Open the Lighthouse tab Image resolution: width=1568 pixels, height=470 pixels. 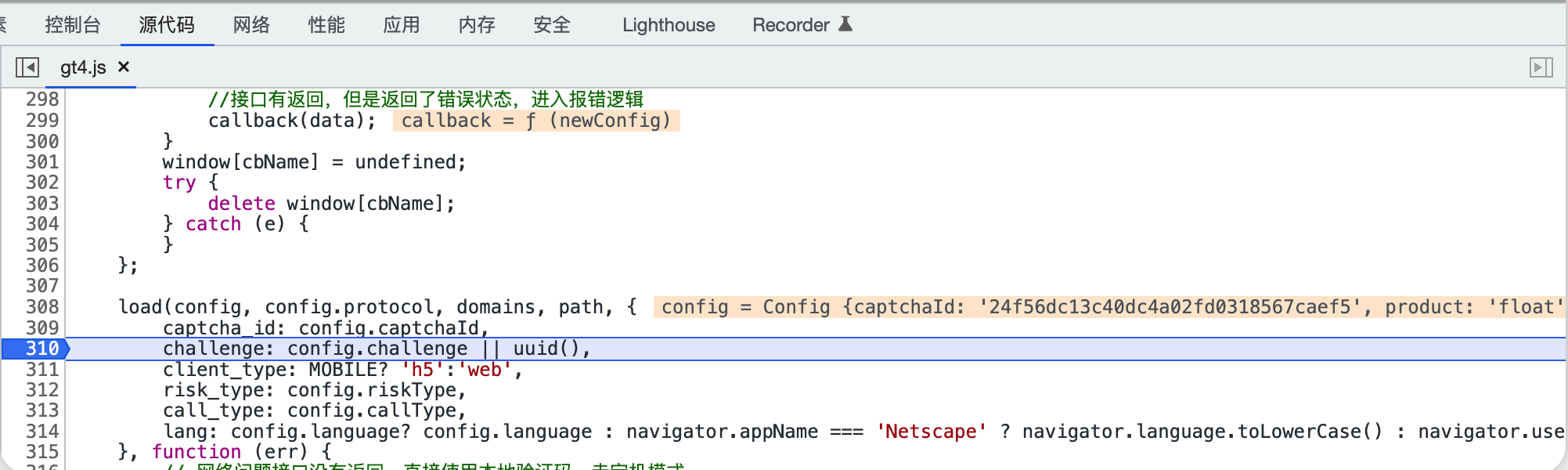point(669,25)
